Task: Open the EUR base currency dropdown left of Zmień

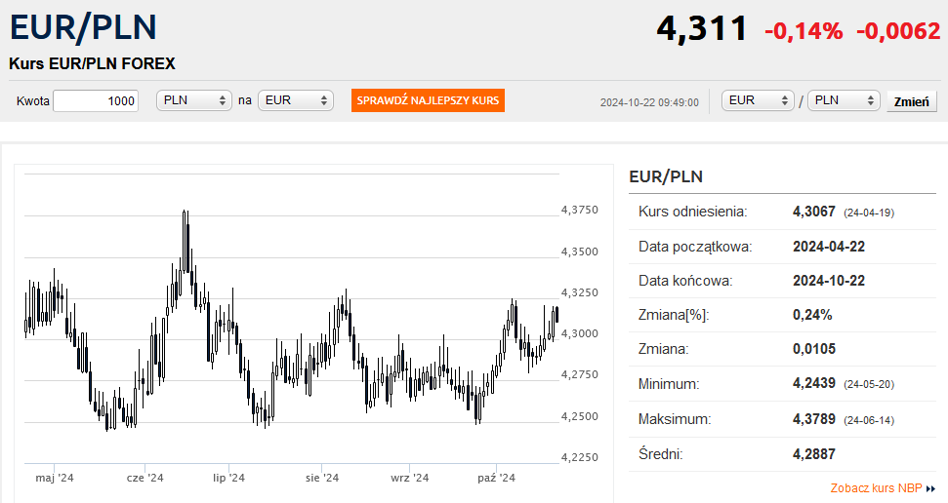Action: click(757, 101)
